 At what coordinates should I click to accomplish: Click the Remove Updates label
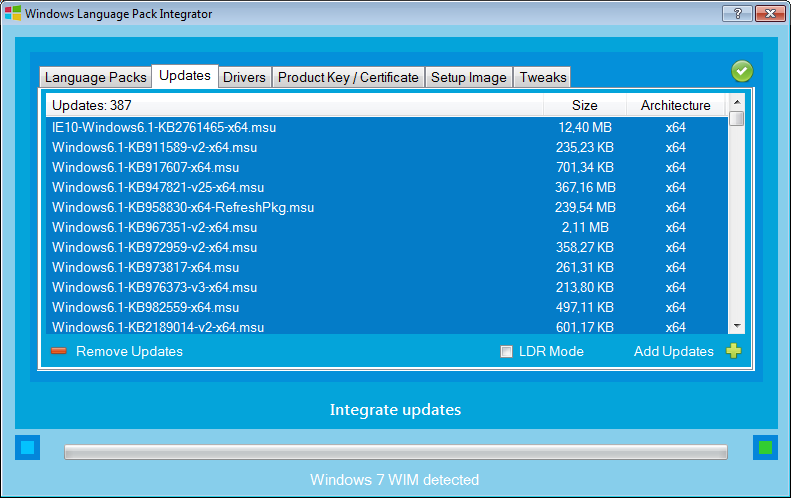(129, 352)
